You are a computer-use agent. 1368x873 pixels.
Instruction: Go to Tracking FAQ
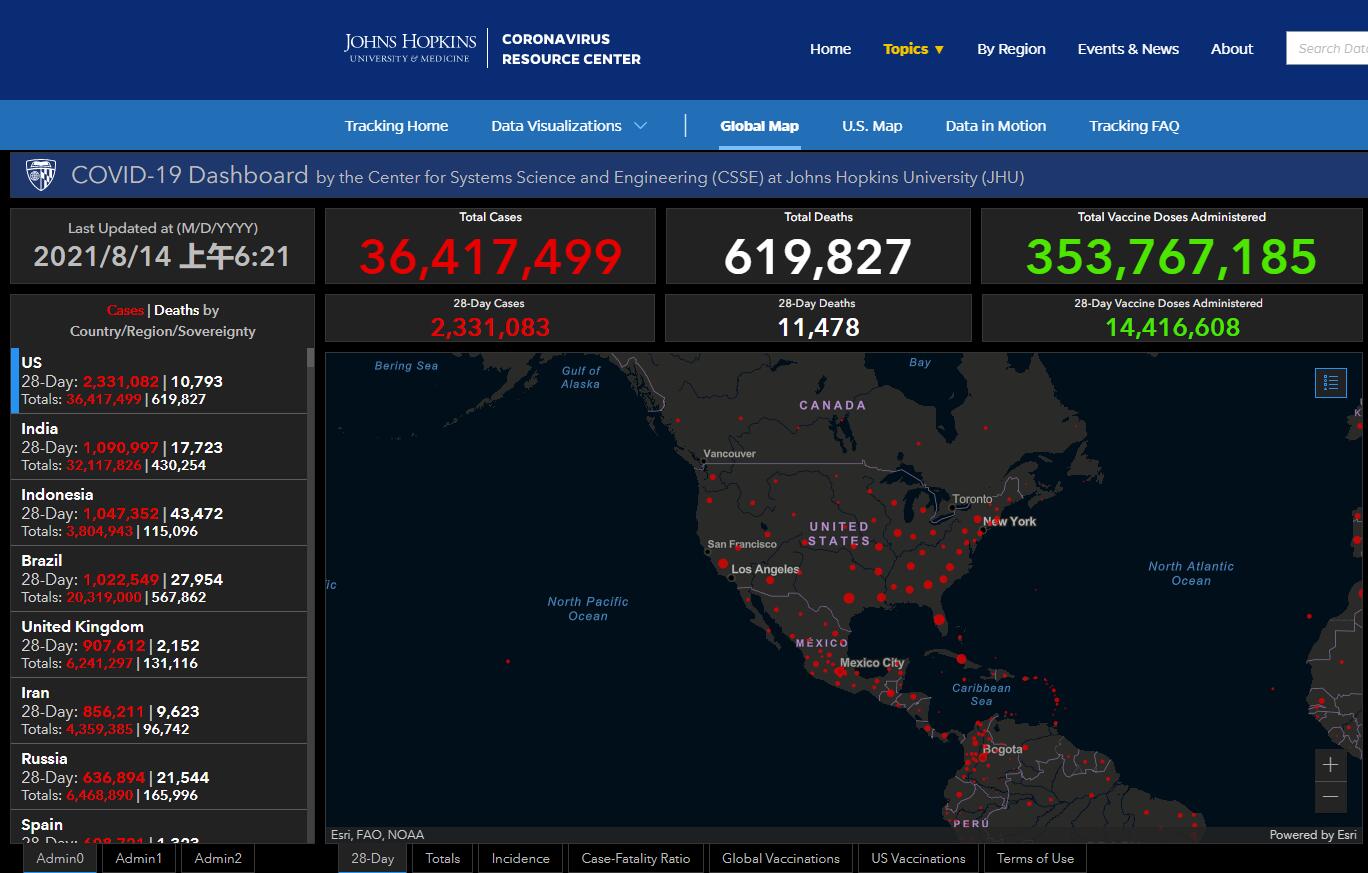pos(1133,126)
